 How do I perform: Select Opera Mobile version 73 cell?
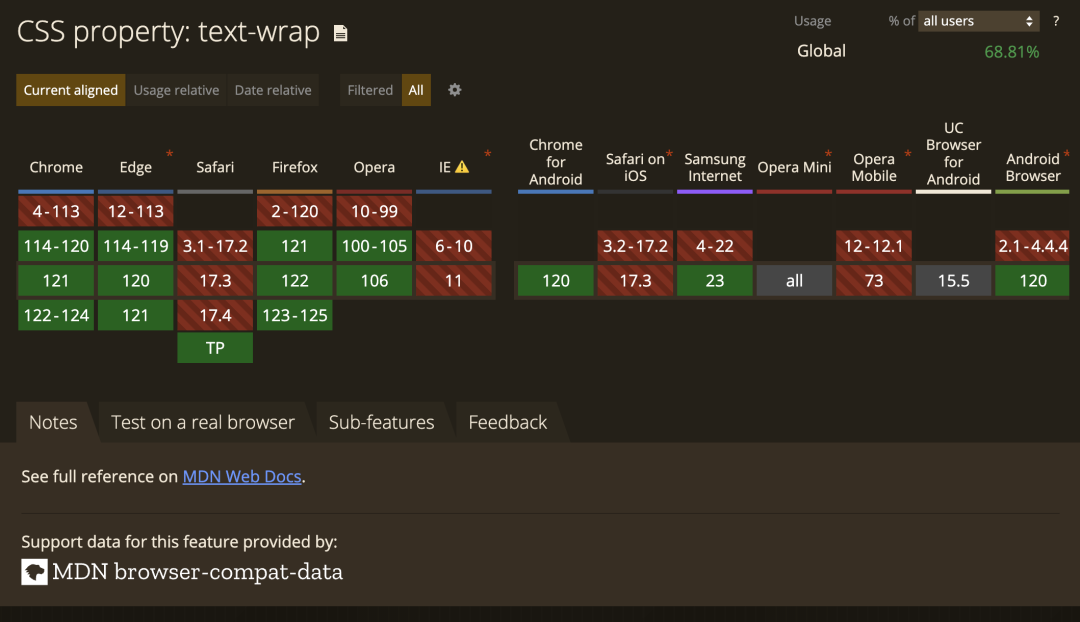(x=874, y=280)
